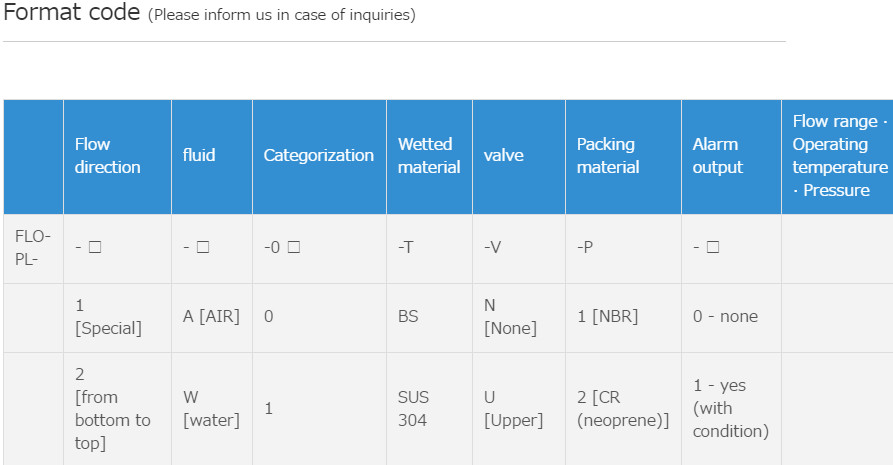The image size is (893, 465).
Task: Select the "Flow direction" column header
Action: tap(107, 156)
